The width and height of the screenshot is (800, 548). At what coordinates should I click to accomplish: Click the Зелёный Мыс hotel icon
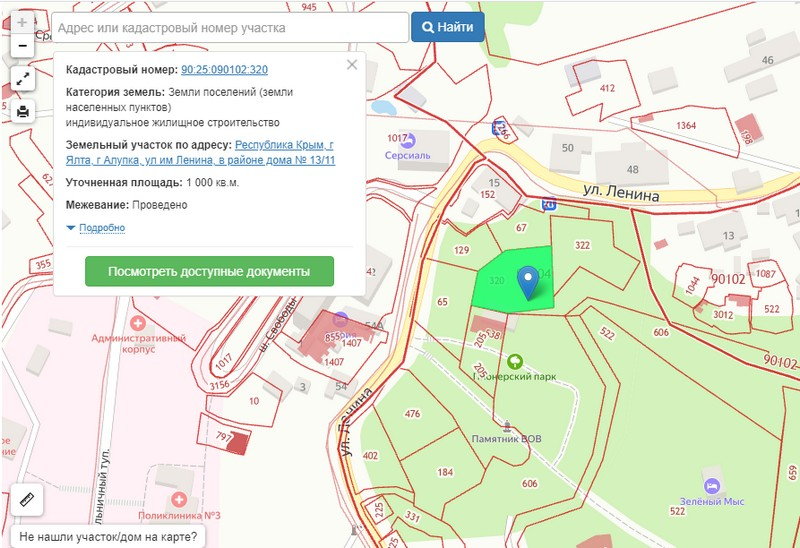click(711, 485)
